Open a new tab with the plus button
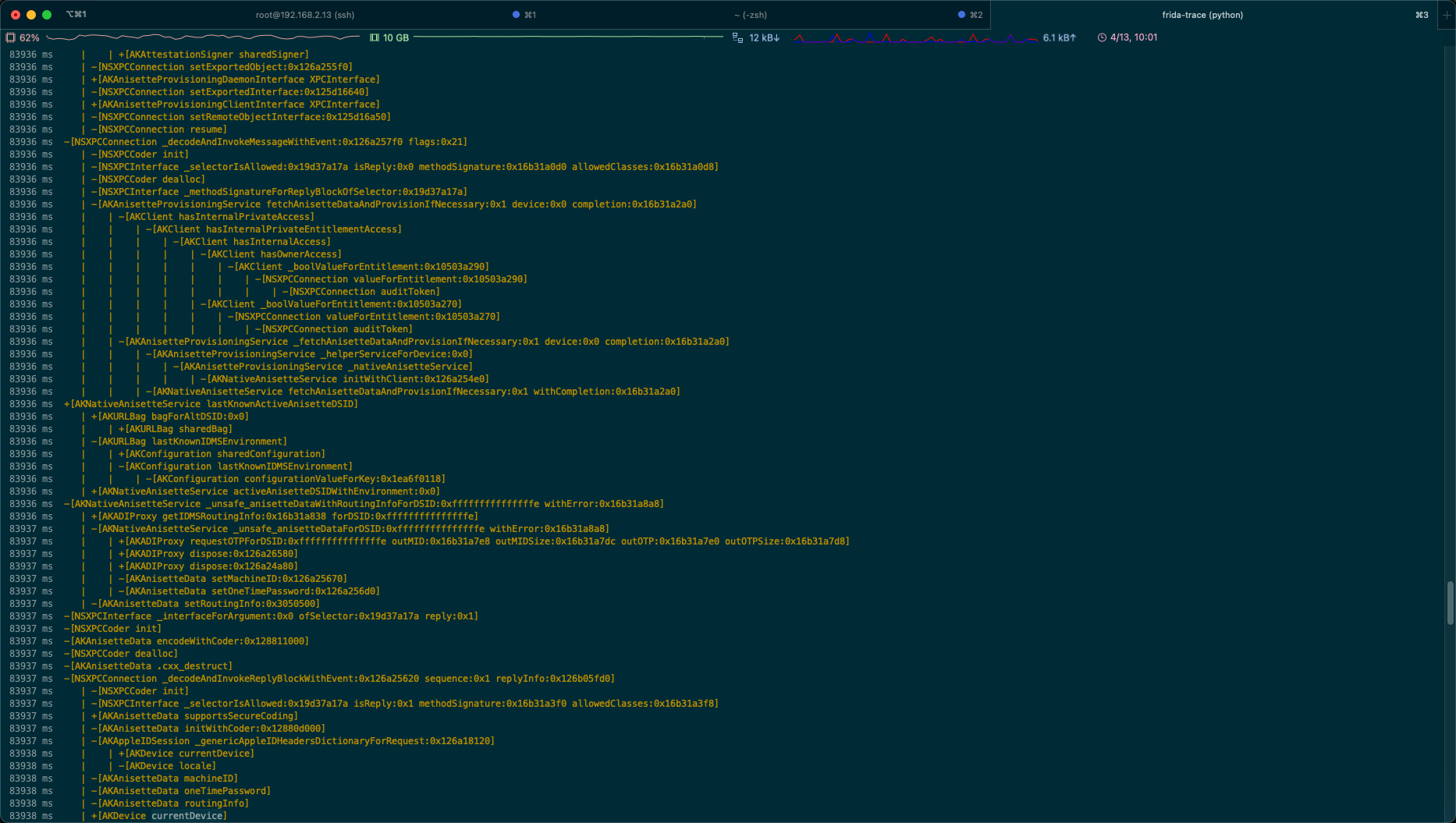 [1446, 15]
